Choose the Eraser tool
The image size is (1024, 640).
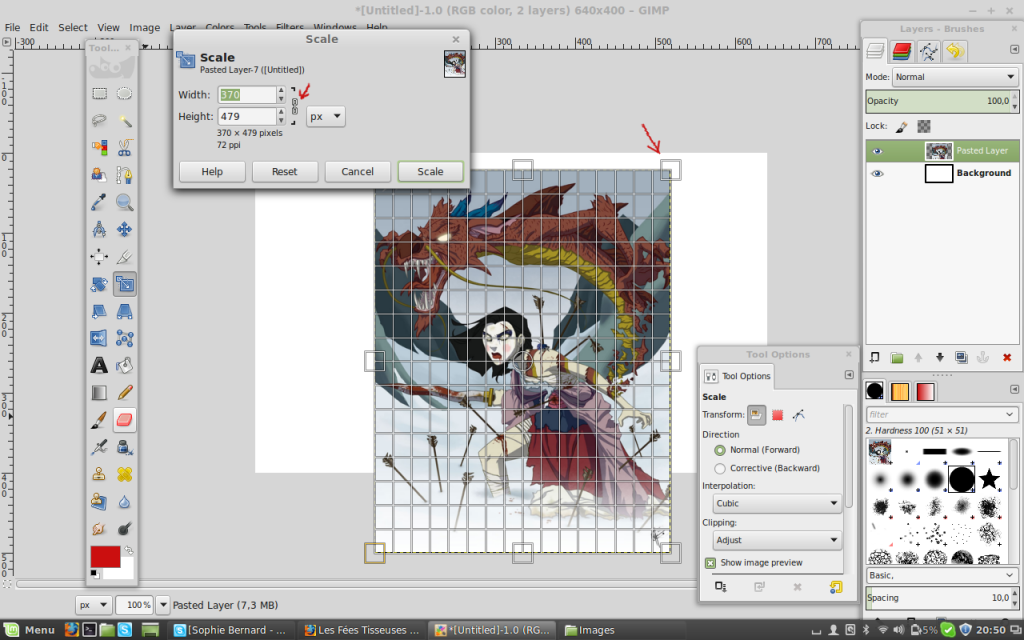point(124,420)
